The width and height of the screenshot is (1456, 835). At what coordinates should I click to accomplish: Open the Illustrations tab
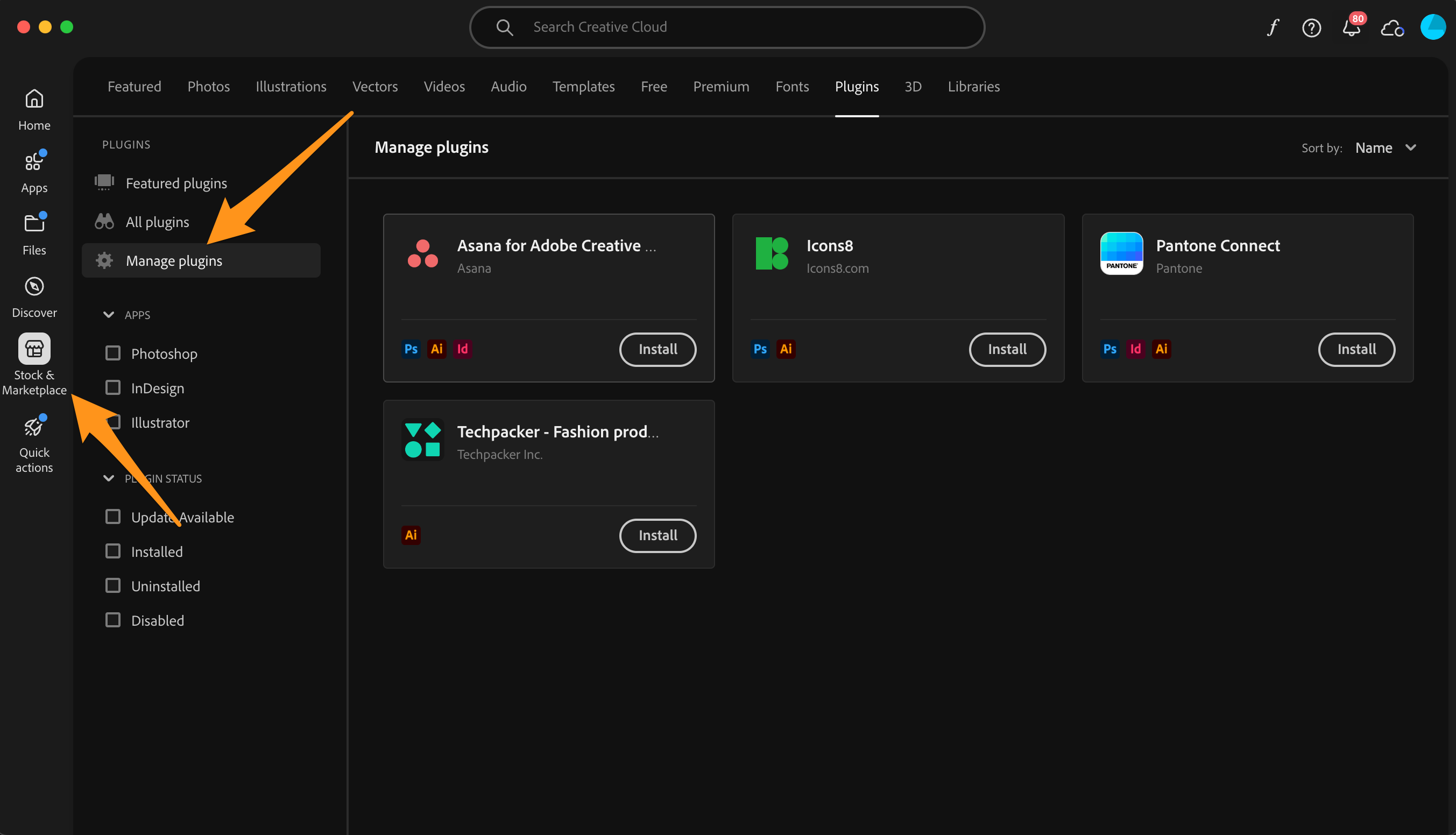291,87
